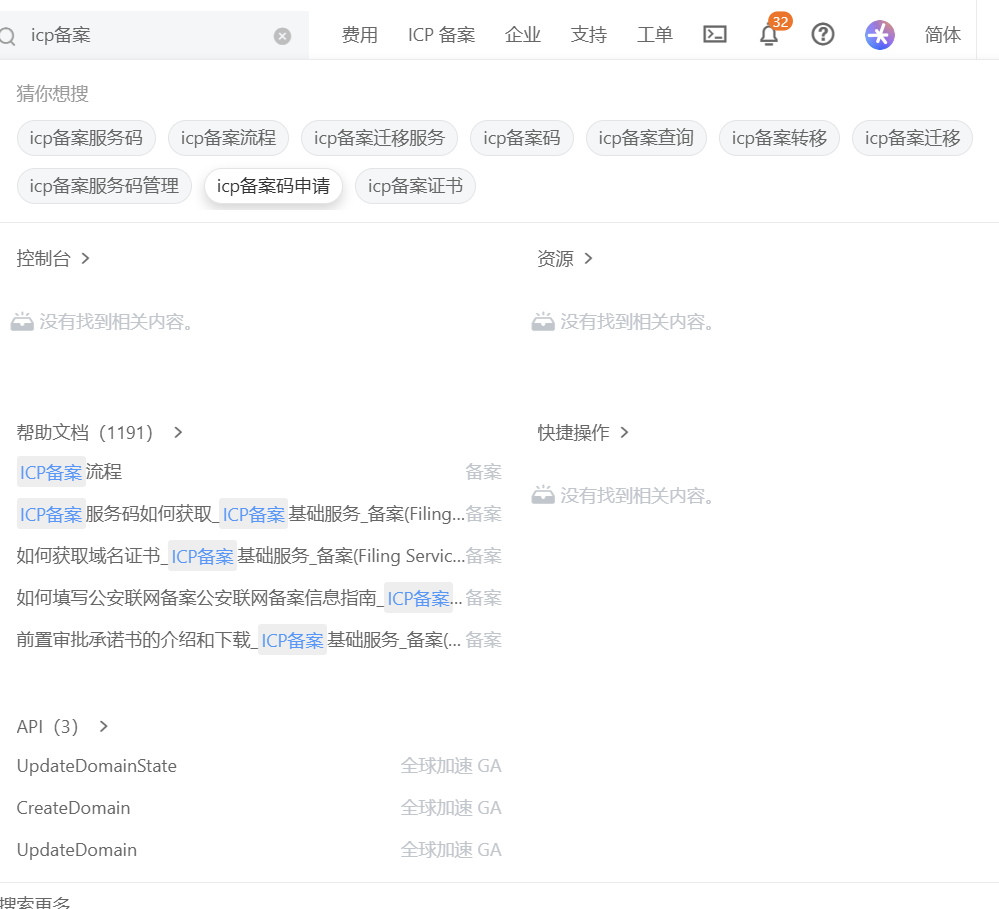Open the ICP 备案 top menu item
Screen dimensions: 999x909
(x=441, y=35)
